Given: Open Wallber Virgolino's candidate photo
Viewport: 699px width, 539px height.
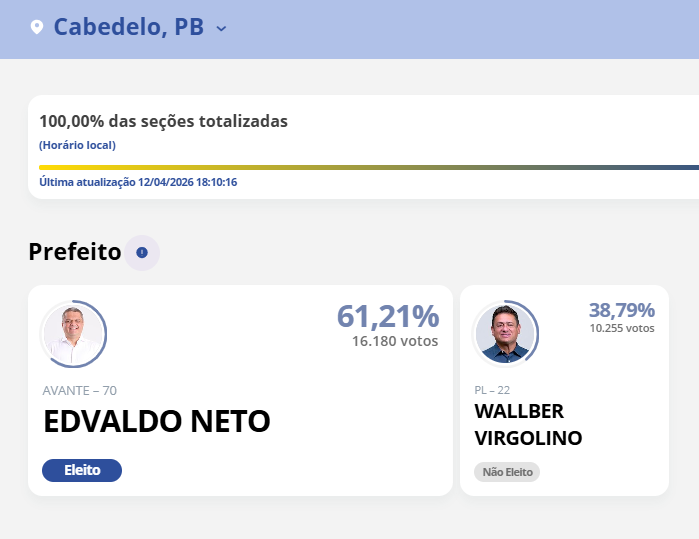Looking at the screenshot, I should [x=505, y=333].
